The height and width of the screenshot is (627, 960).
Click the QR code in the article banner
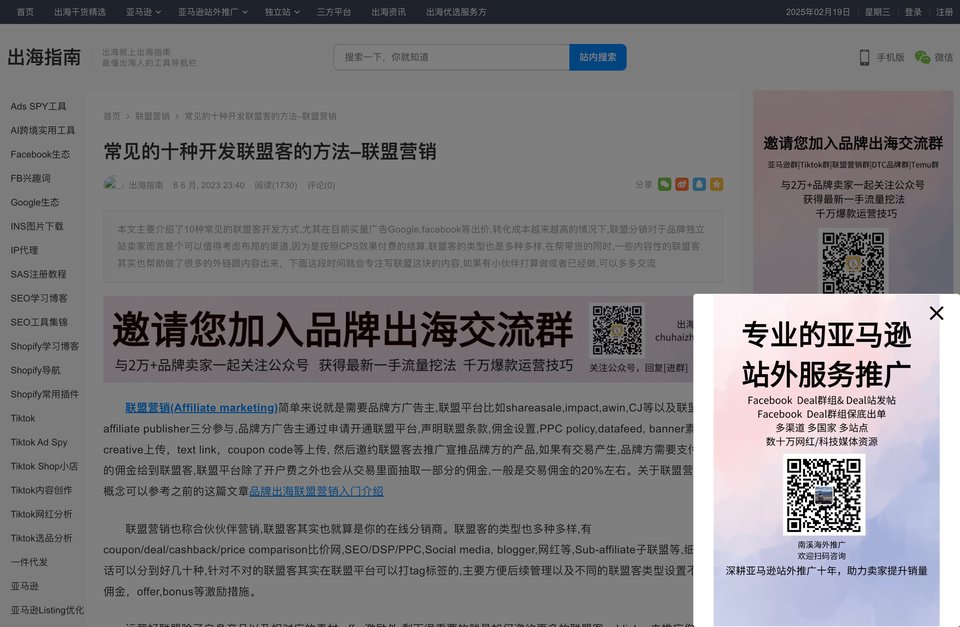617,331
